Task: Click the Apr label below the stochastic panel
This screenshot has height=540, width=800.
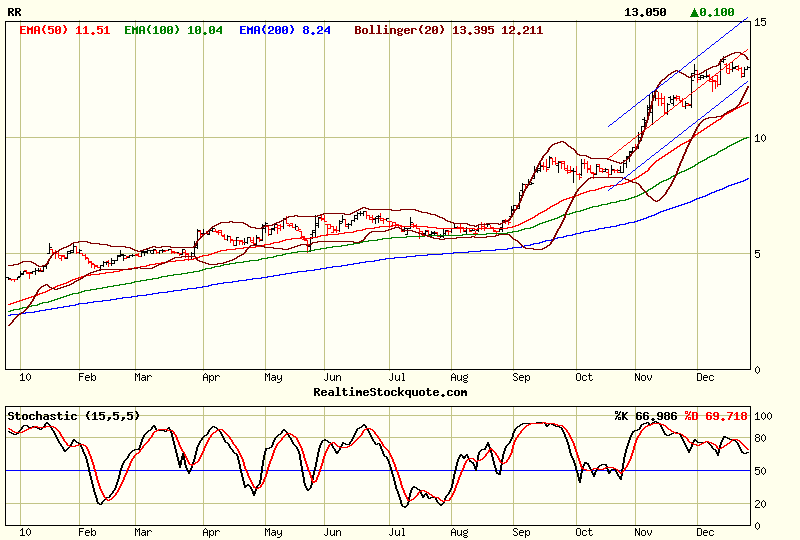Action: 210,533
